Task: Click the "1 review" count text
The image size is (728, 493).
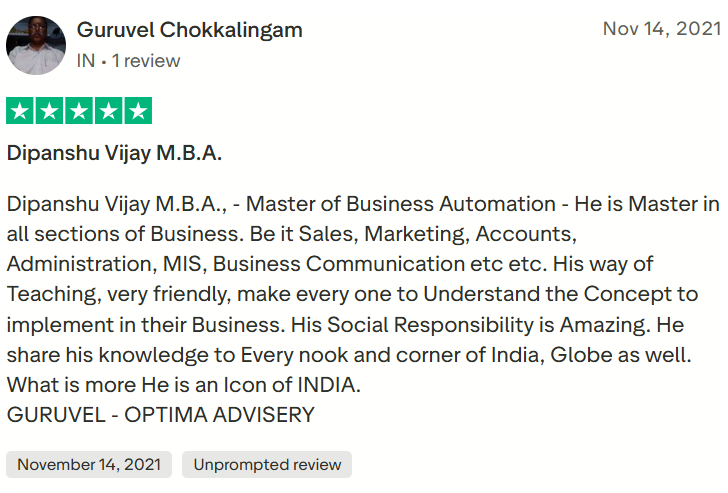Action: click(x=146, y=61)
